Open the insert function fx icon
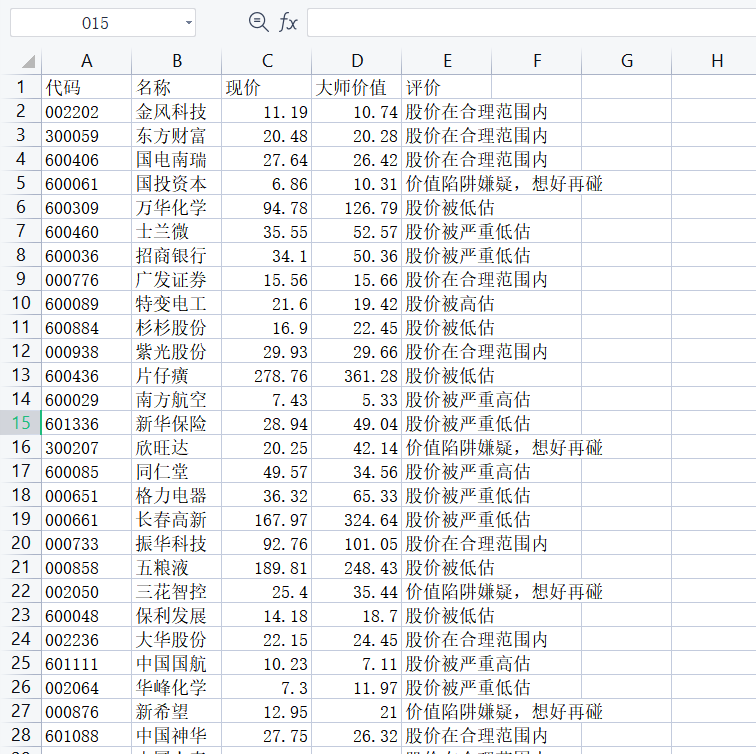The width and height of the screenshot is (756, 754). (288, 22)
